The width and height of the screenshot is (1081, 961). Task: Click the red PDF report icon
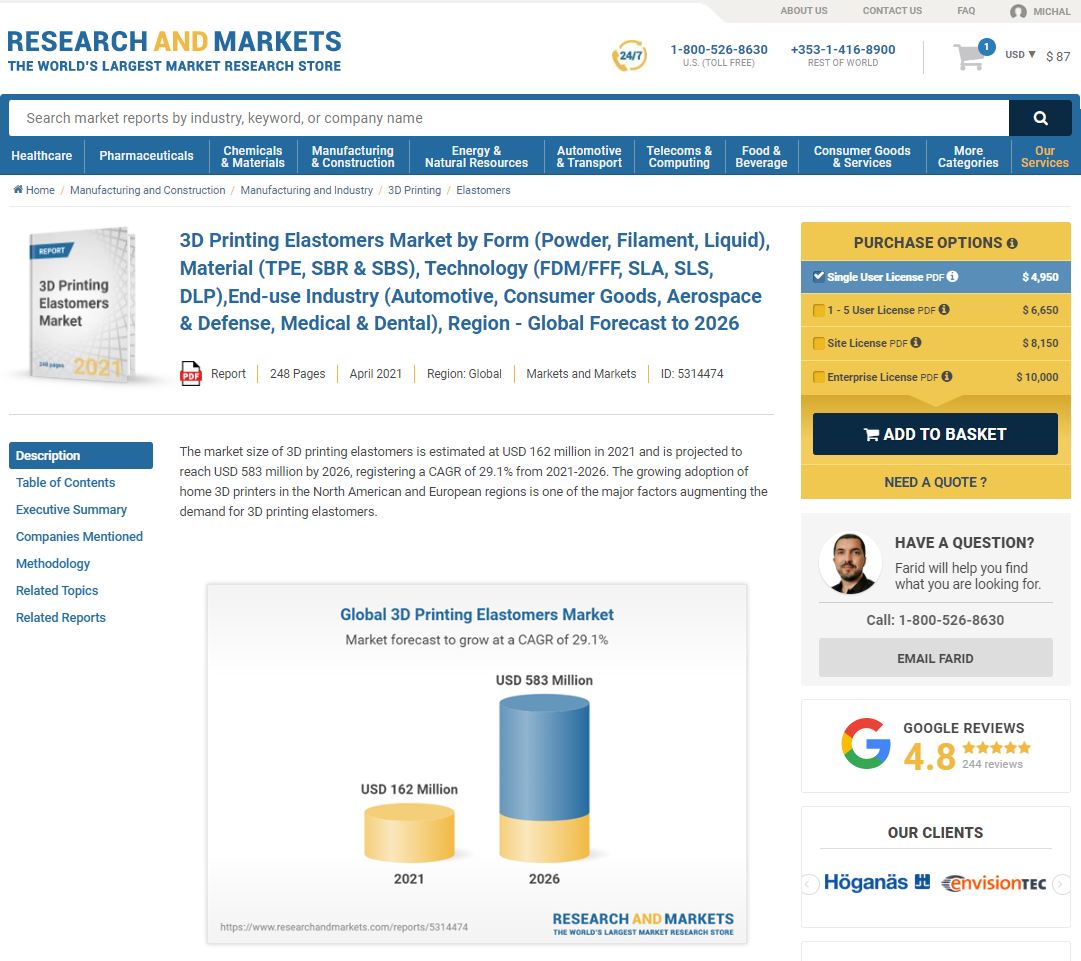click(190, 374)
